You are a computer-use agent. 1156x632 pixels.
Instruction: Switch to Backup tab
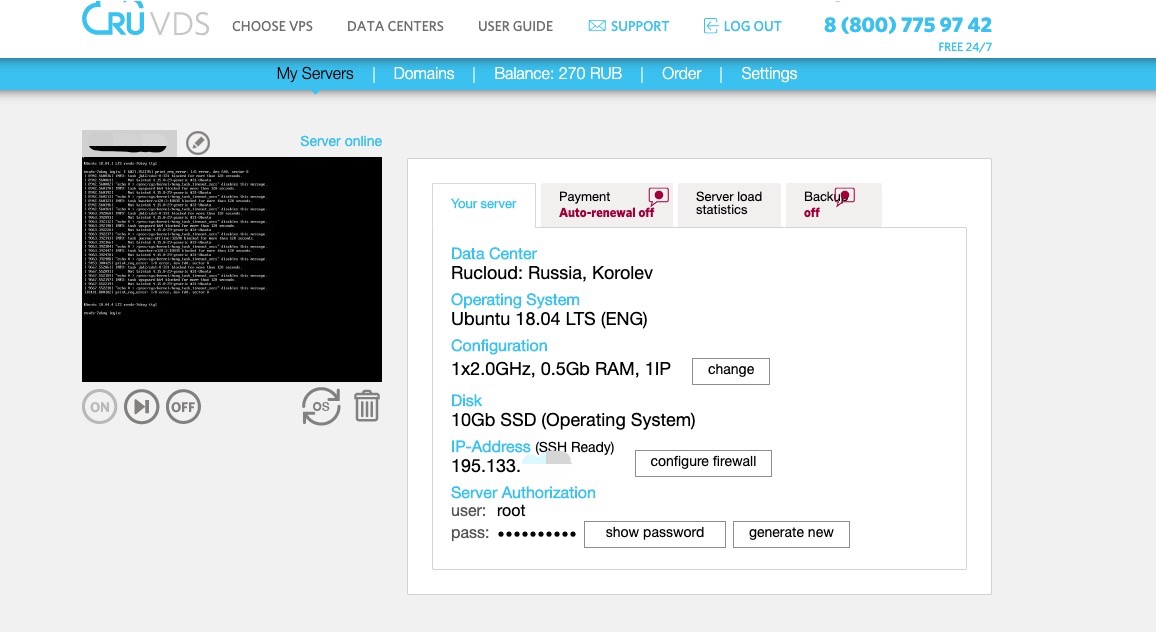(x=834, y=204)
